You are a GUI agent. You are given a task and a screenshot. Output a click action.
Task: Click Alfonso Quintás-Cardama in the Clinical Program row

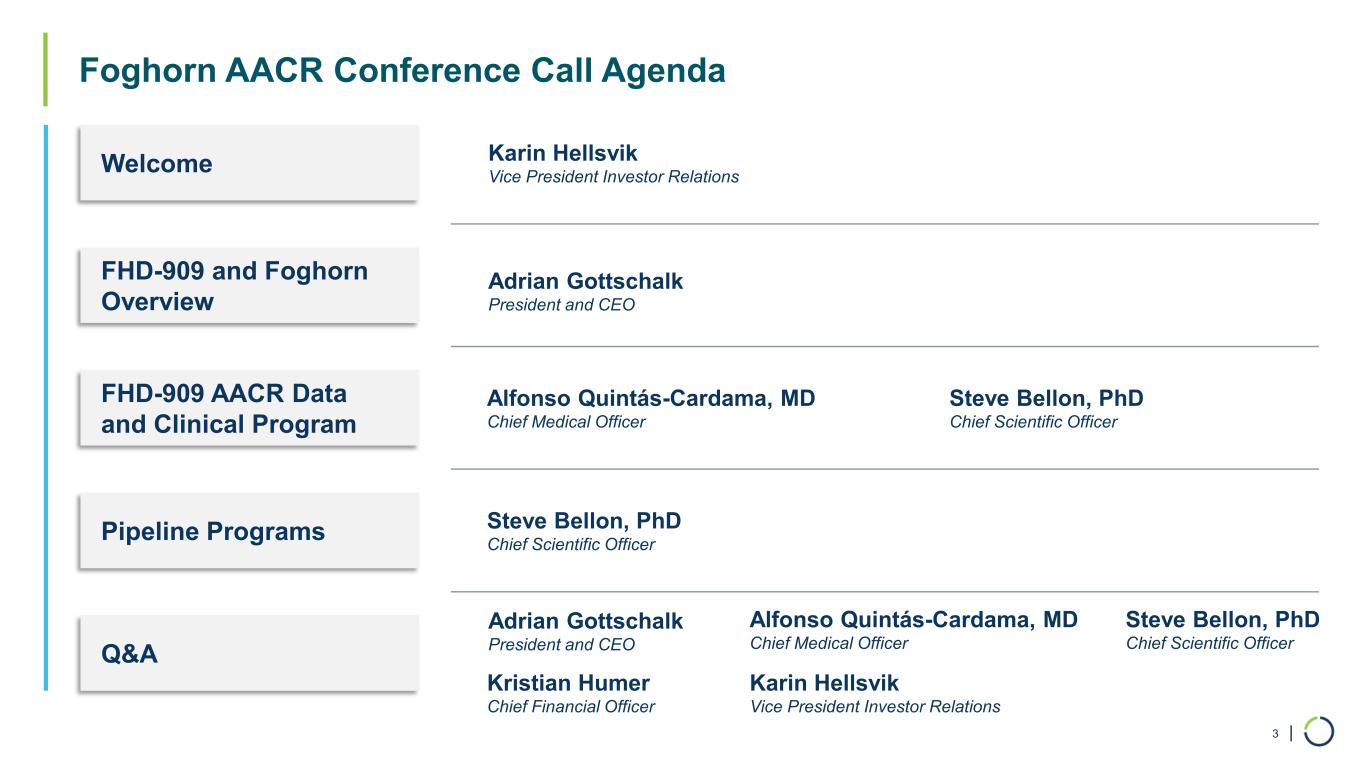(x=651, y=399)
